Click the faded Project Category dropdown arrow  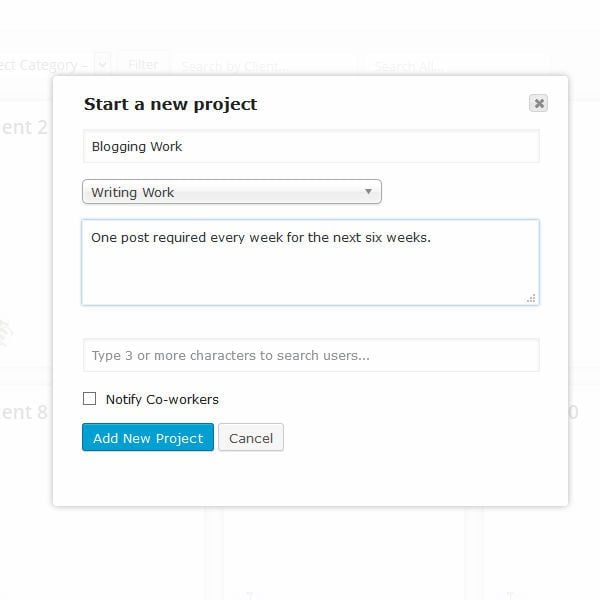(x=103, y=64)
